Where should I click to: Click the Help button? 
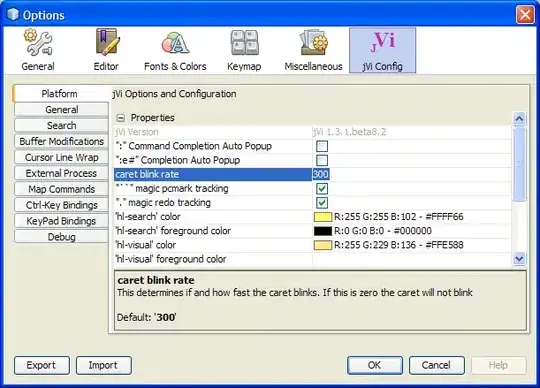click(499, 365)
